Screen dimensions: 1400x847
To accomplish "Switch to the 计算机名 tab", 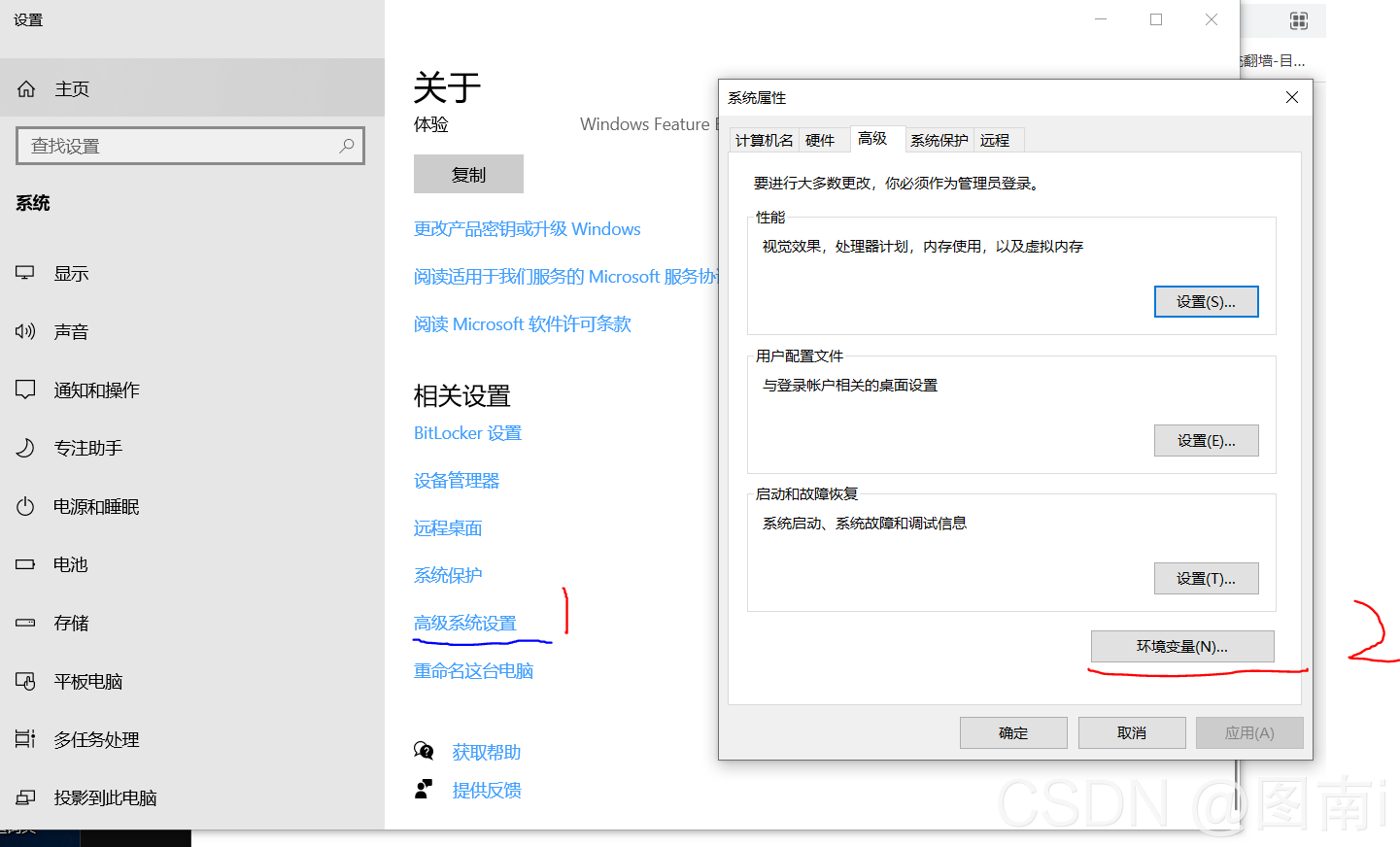I will (764, 141).
